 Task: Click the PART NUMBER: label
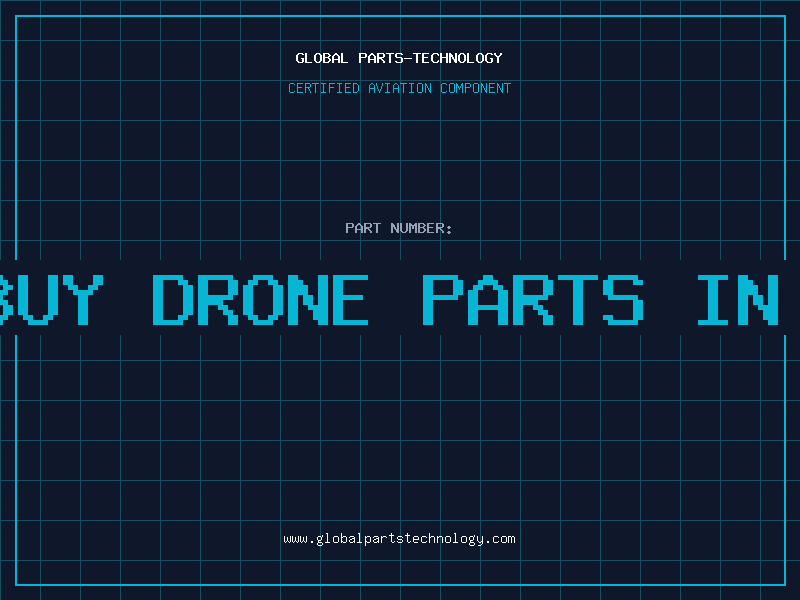(399, 228)
